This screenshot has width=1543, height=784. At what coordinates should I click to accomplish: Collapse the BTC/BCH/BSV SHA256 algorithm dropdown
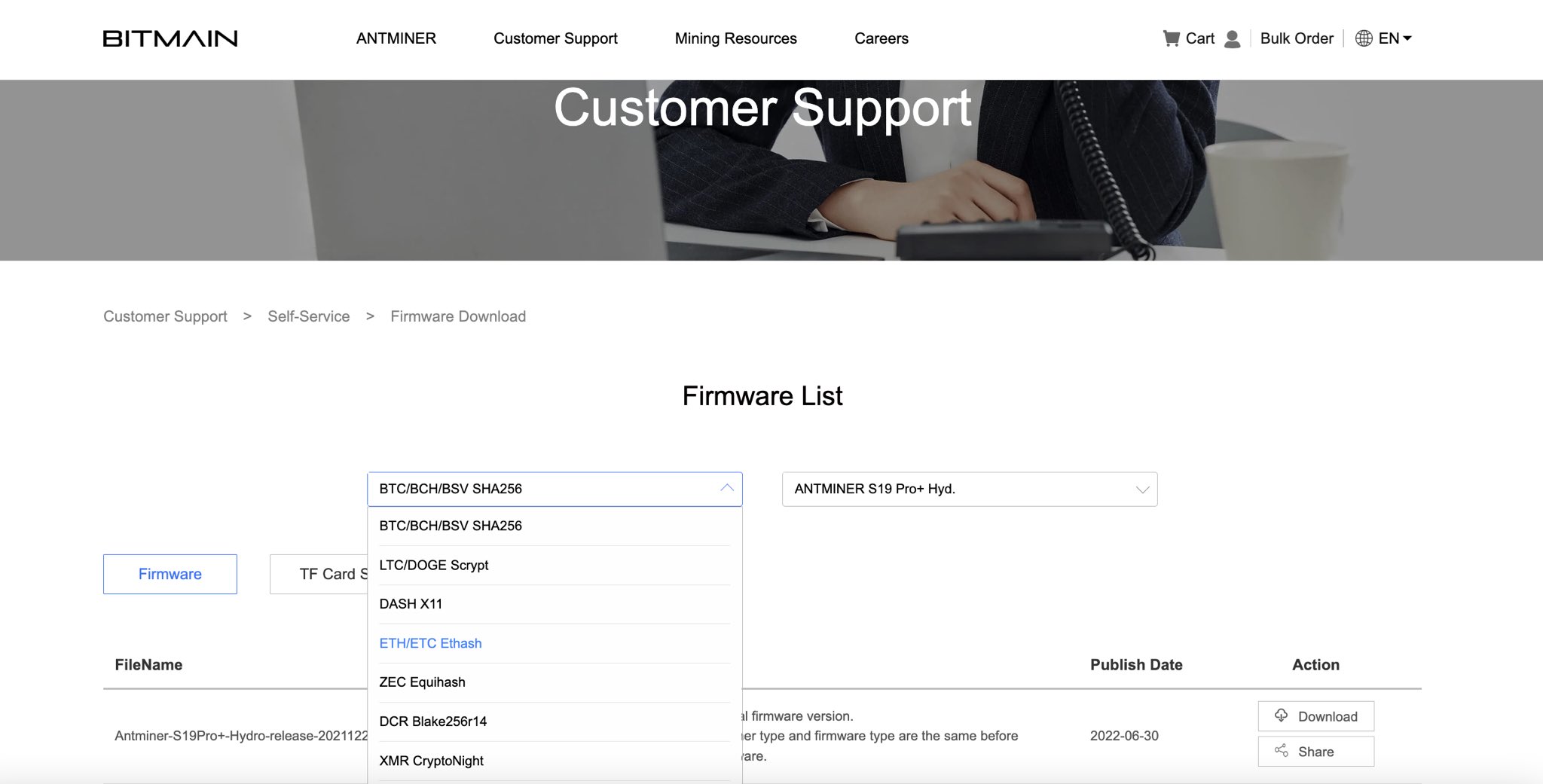click(x=555, y=489)
